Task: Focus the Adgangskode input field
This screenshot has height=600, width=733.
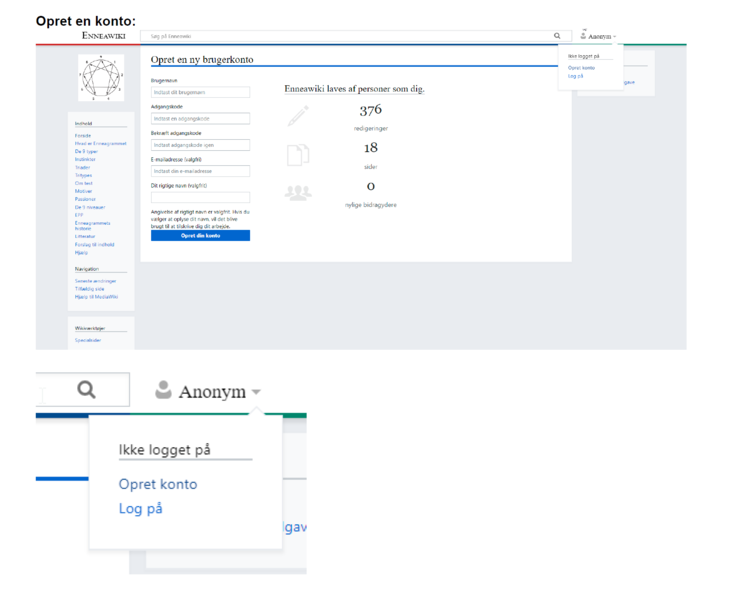Action: tap(200, 119)
